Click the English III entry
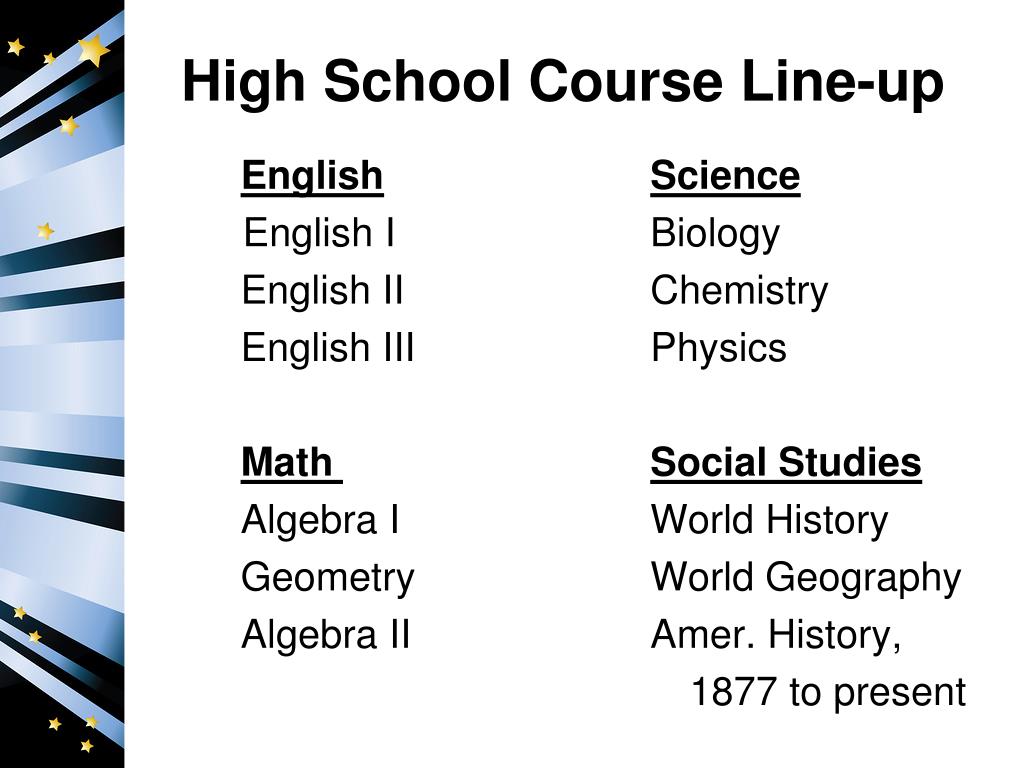Viewport: 1024px width, 768px height. [328, 347]
